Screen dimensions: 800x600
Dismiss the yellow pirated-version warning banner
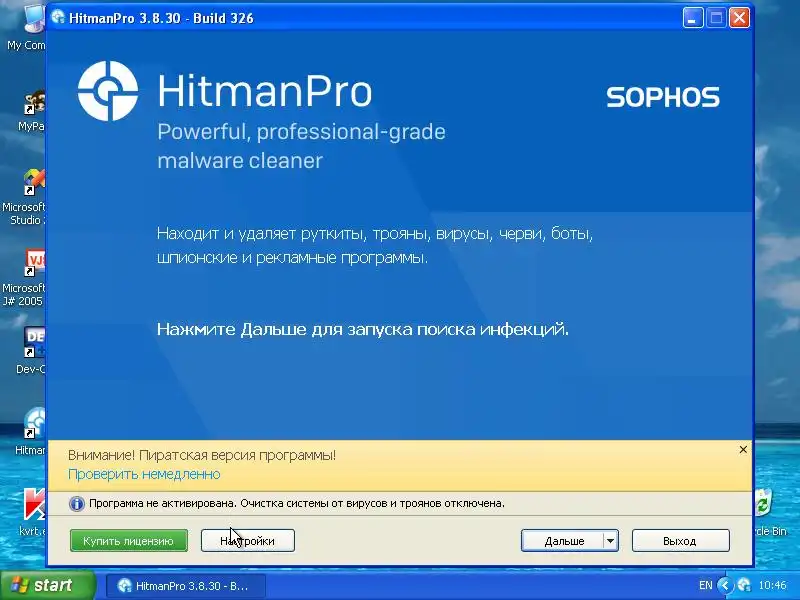(743, 449)
